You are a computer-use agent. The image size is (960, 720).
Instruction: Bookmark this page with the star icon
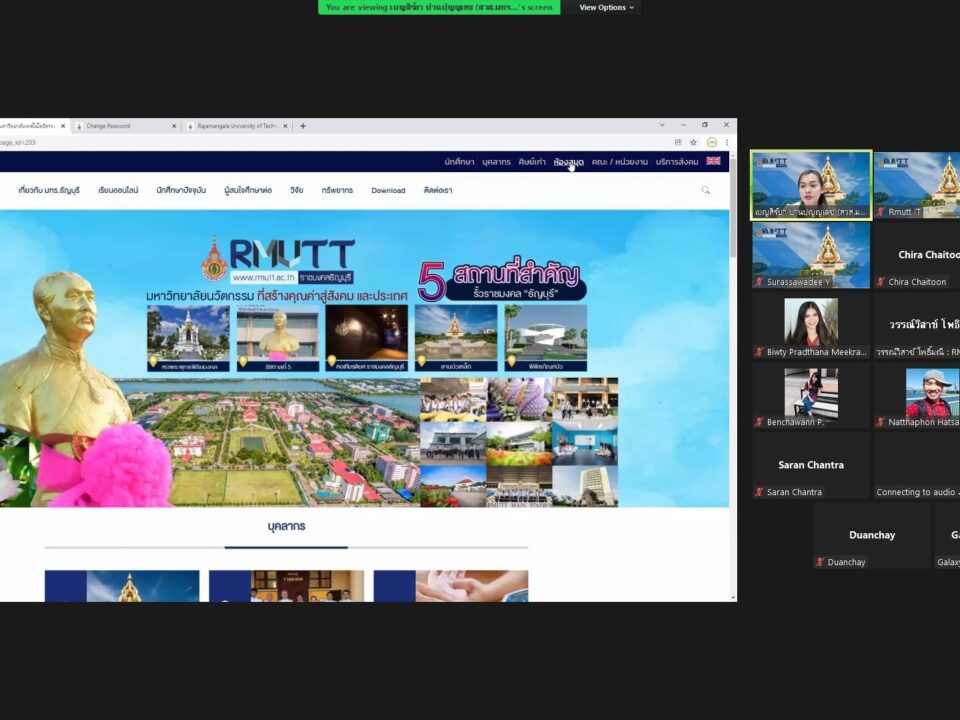click(694, 142)
